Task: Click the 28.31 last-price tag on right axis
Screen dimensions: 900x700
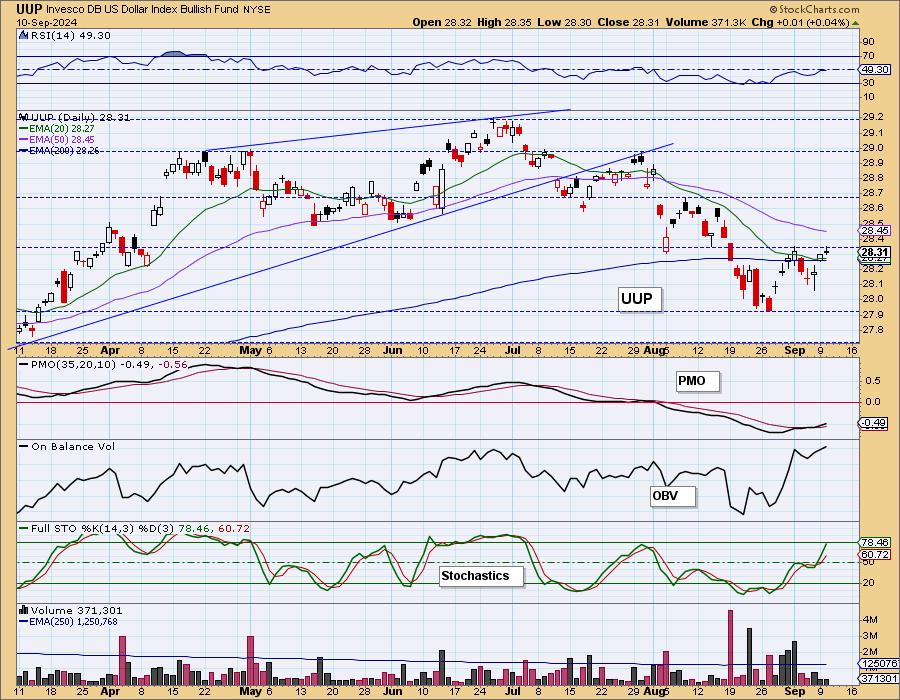Action: (874, 252)
